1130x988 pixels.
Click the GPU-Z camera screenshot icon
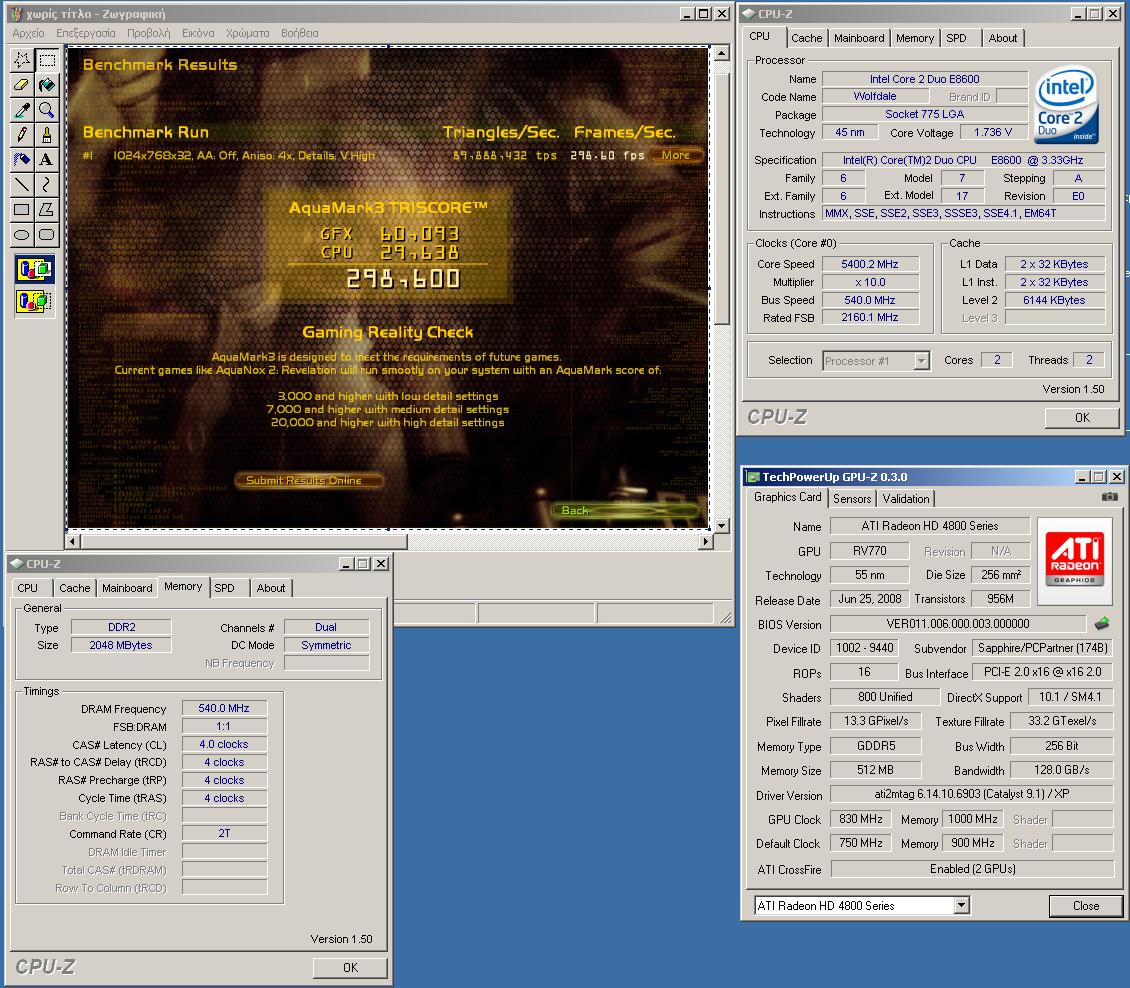(x=1109, y=497)
